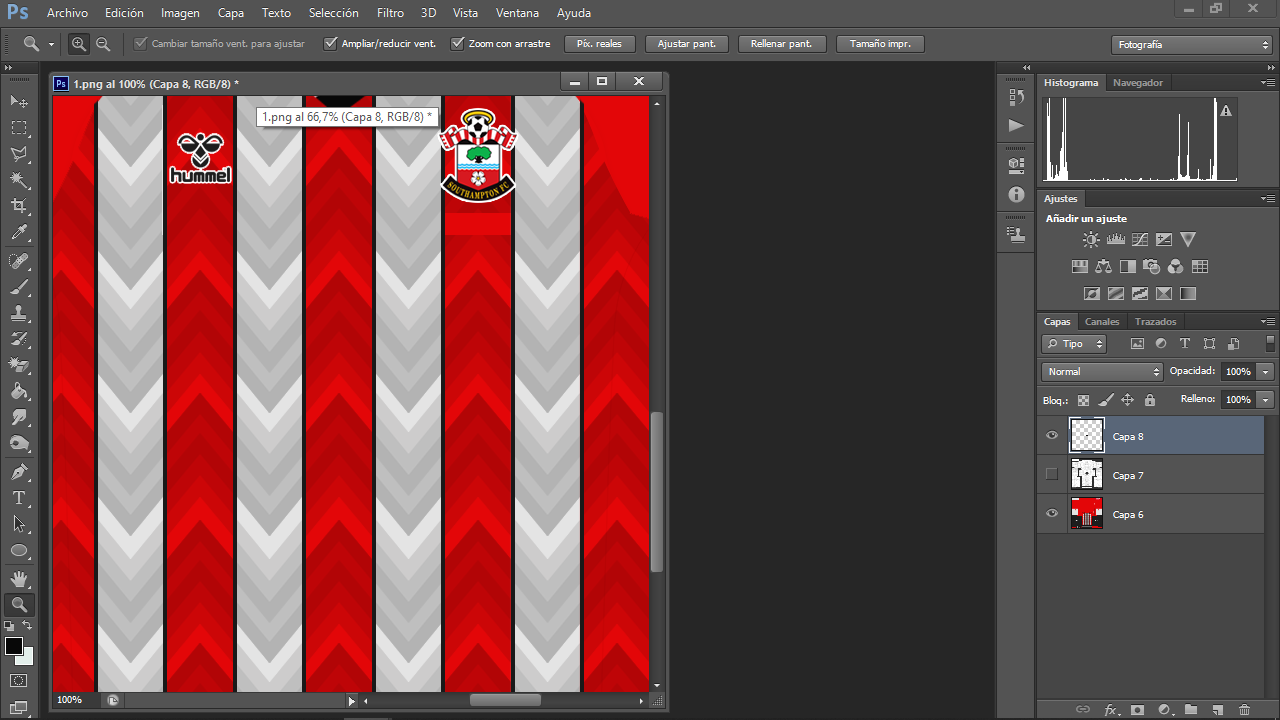Select the Horizontal Type tool
The image size is (1280, 720).
19,498
